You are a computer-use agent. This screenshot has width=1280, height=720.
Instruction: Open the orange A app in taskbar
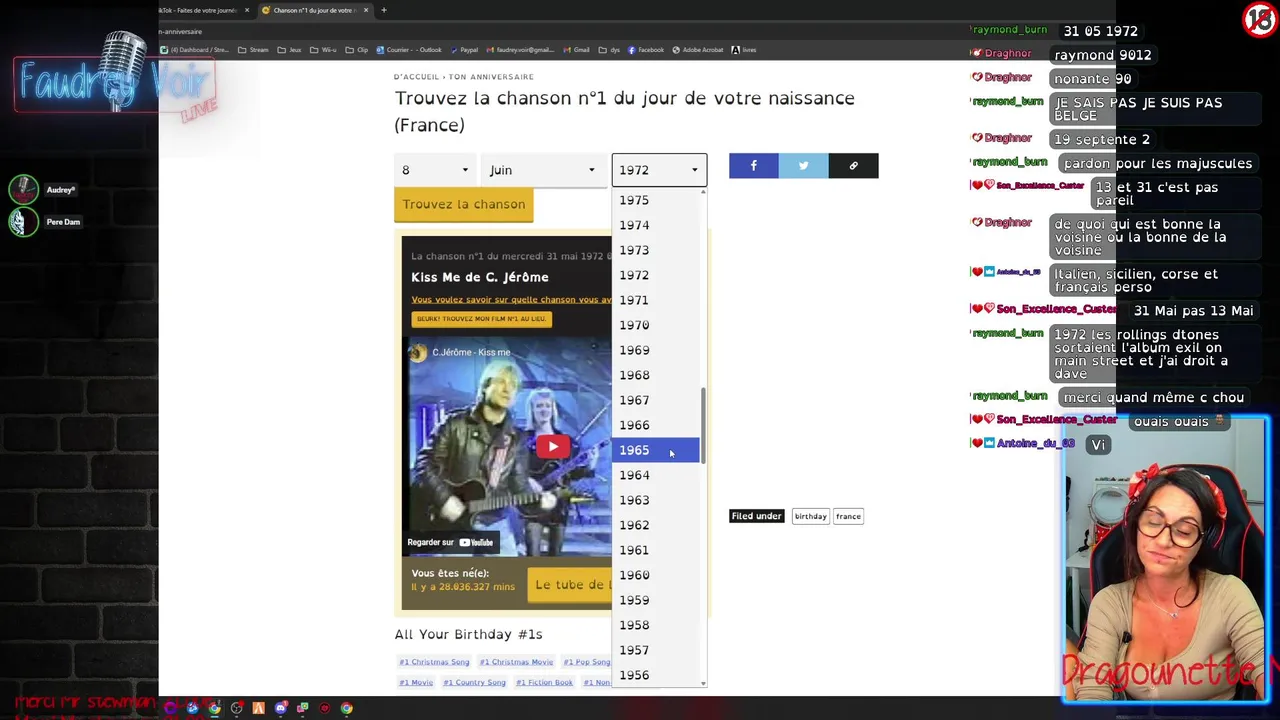point(259,708)
